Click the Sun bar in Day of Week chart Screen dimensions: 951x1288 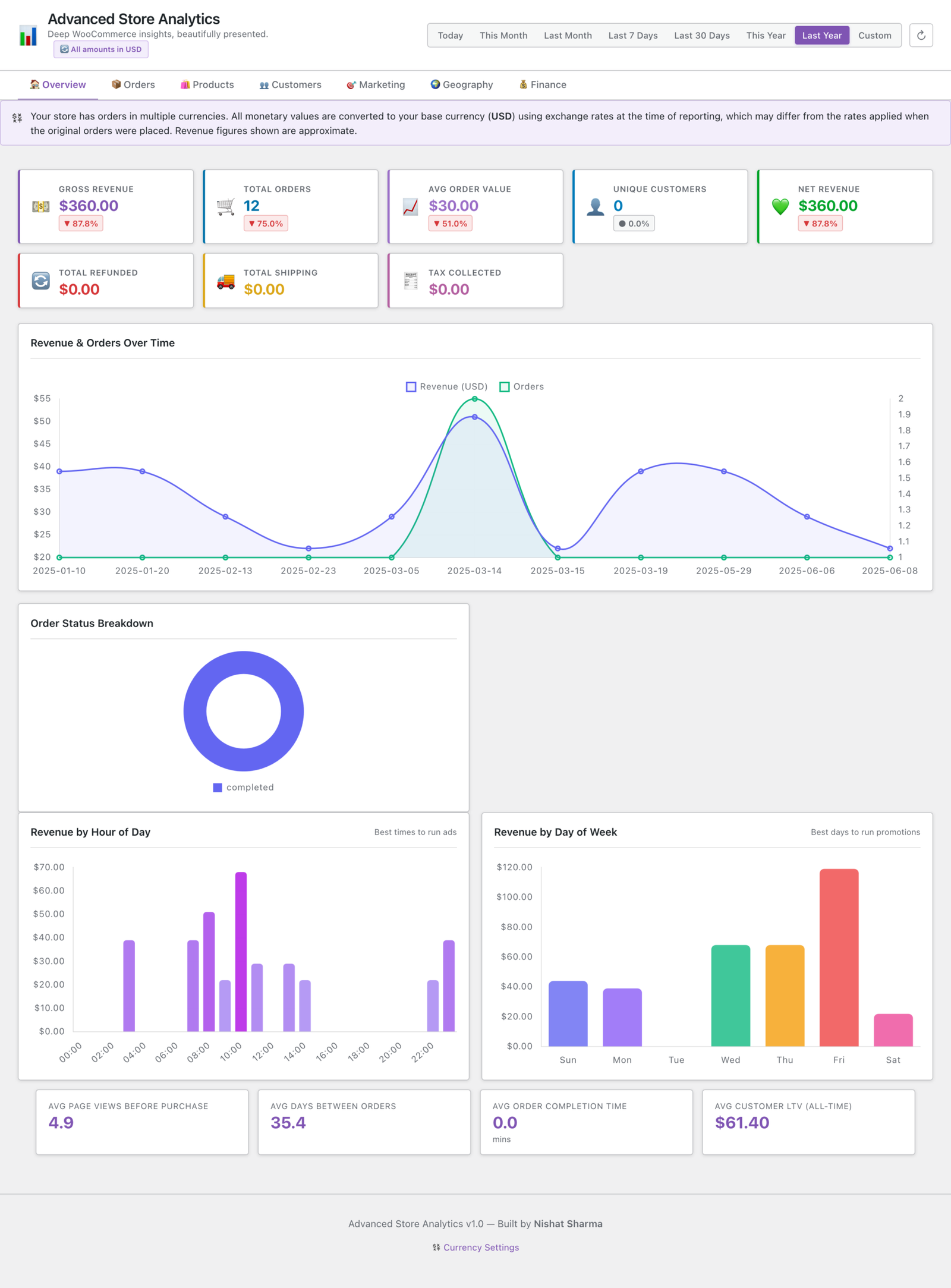(568, 1013)
